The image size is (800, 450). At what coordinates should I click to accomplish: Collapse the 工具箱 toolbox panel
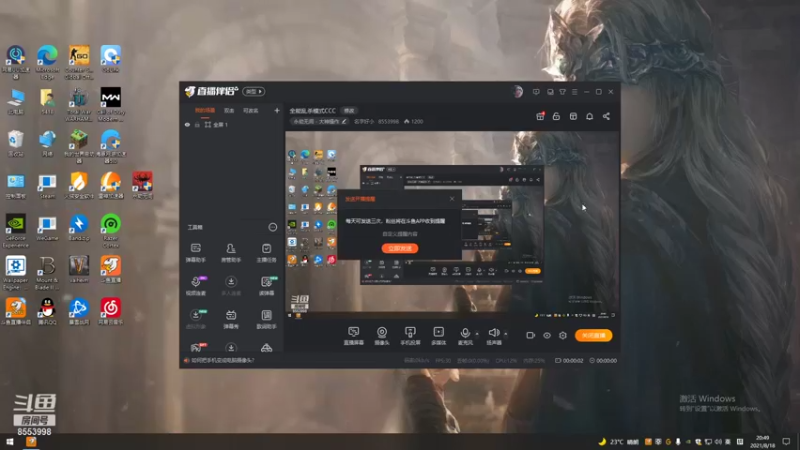273,227
